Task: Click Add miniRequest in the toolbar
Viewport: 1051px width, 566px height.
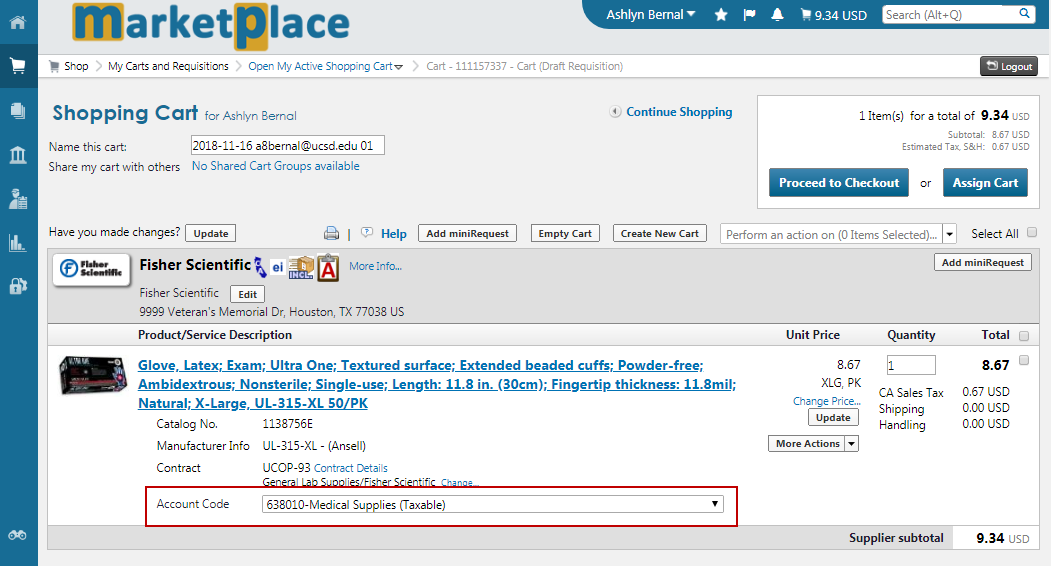Action: pos(467,233)
